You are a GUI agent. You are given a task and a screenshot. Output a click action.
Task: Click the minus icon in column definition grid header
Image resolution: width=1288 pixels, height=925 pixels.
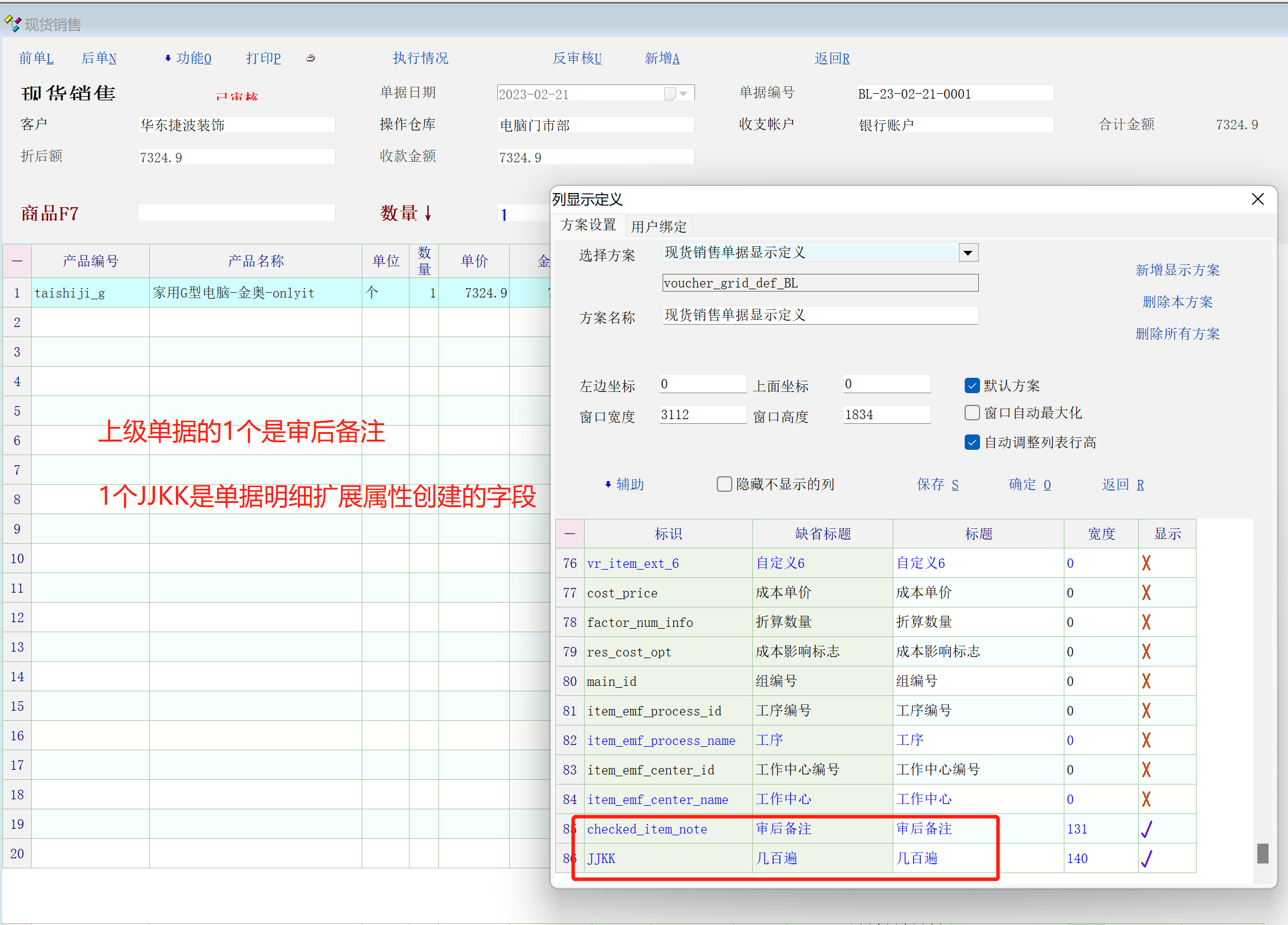tap(570, 534)
